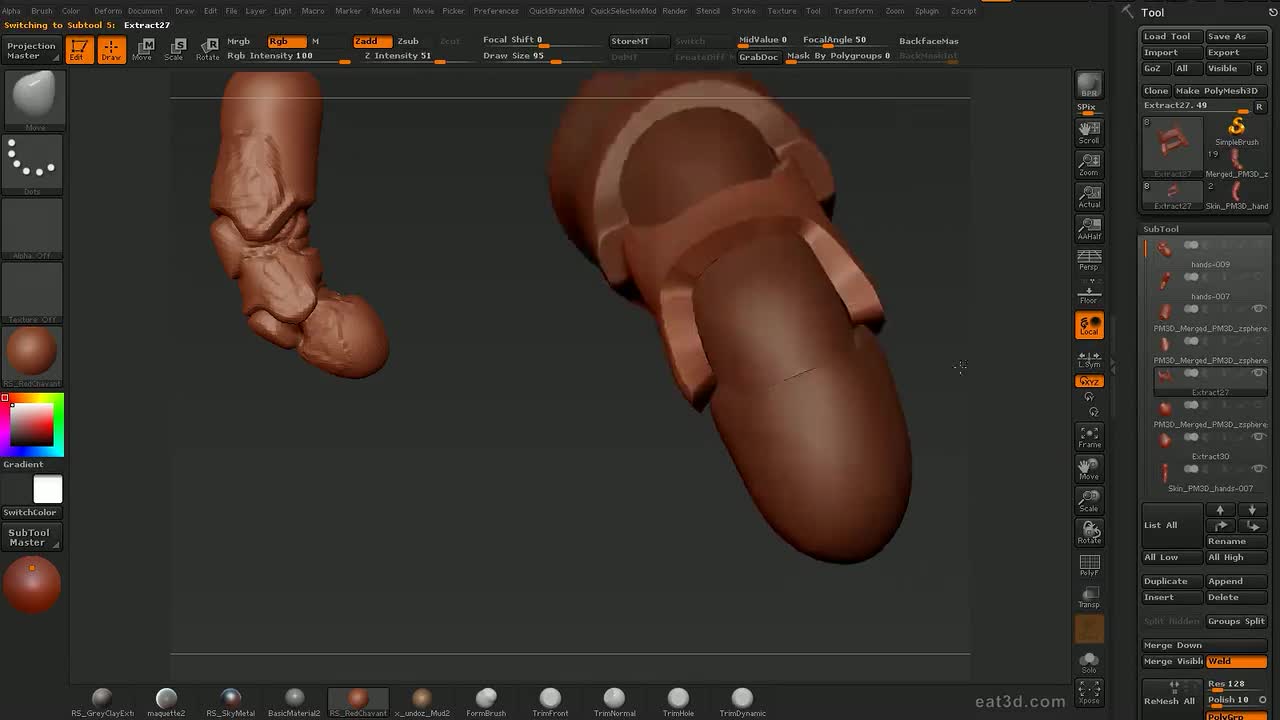
Task: Click the right-shelf Rotate view icon
Action: 1089,533
